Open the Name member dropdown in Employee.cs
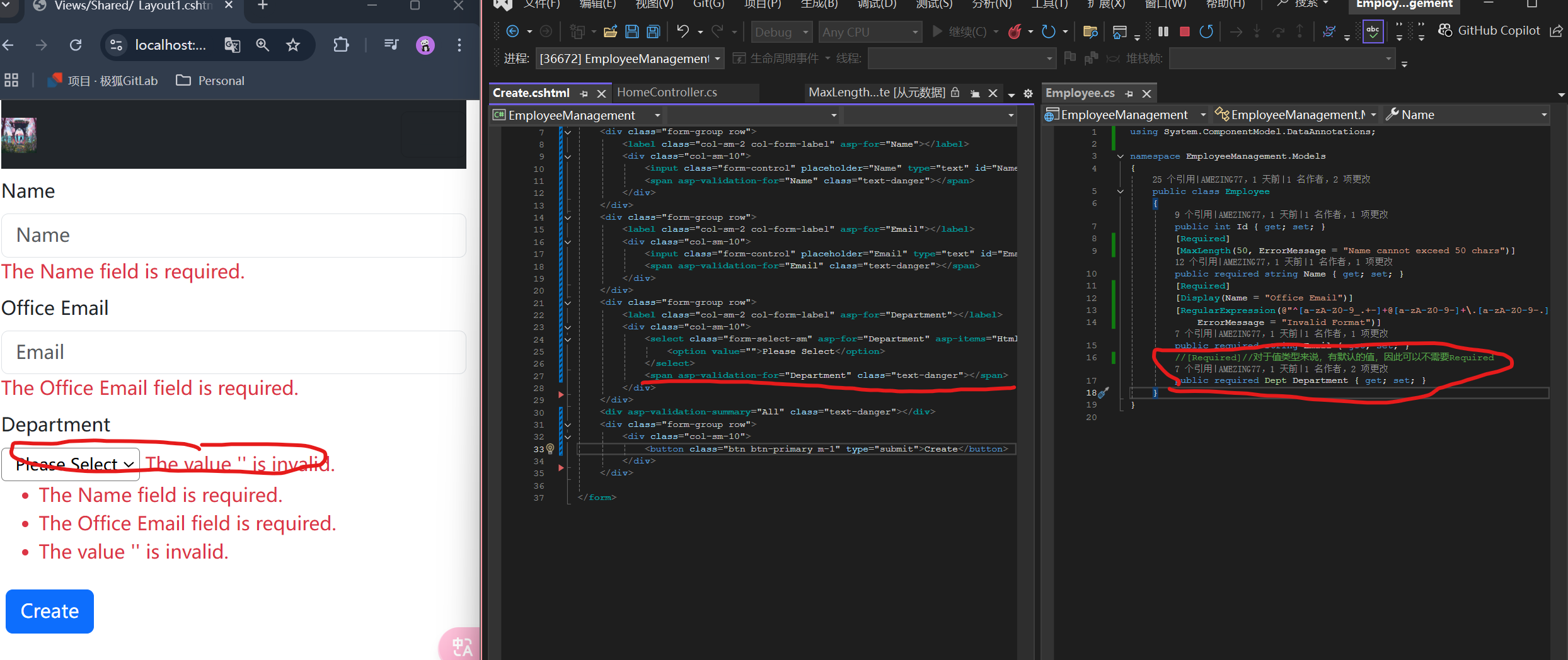Viewport: 1568px width, 660px height. tap(1466, 115)
